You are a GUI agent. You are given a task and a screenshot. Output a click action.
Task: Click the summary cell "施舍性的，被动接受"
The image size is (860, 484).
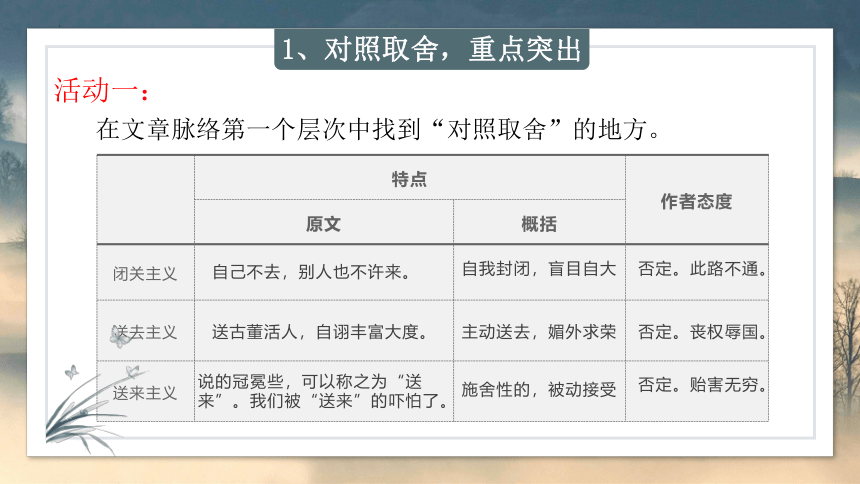pyautogui.click(x=539, y=390)
